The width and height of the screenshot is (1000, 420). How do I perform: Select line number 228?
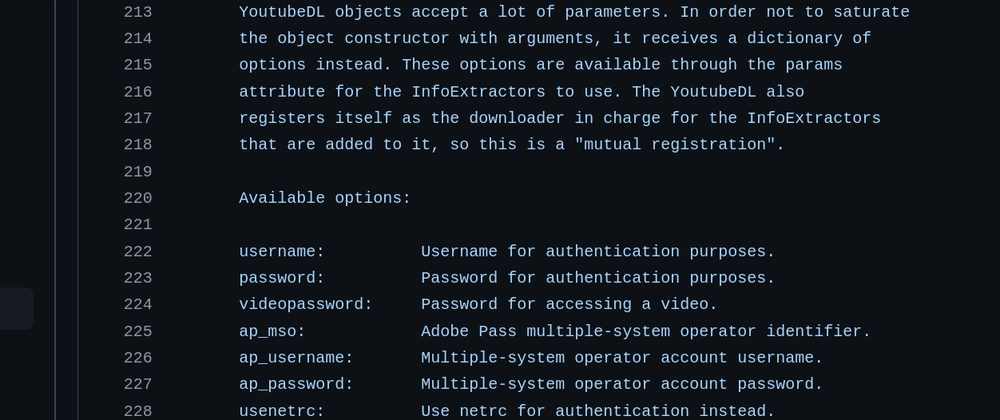138,411
